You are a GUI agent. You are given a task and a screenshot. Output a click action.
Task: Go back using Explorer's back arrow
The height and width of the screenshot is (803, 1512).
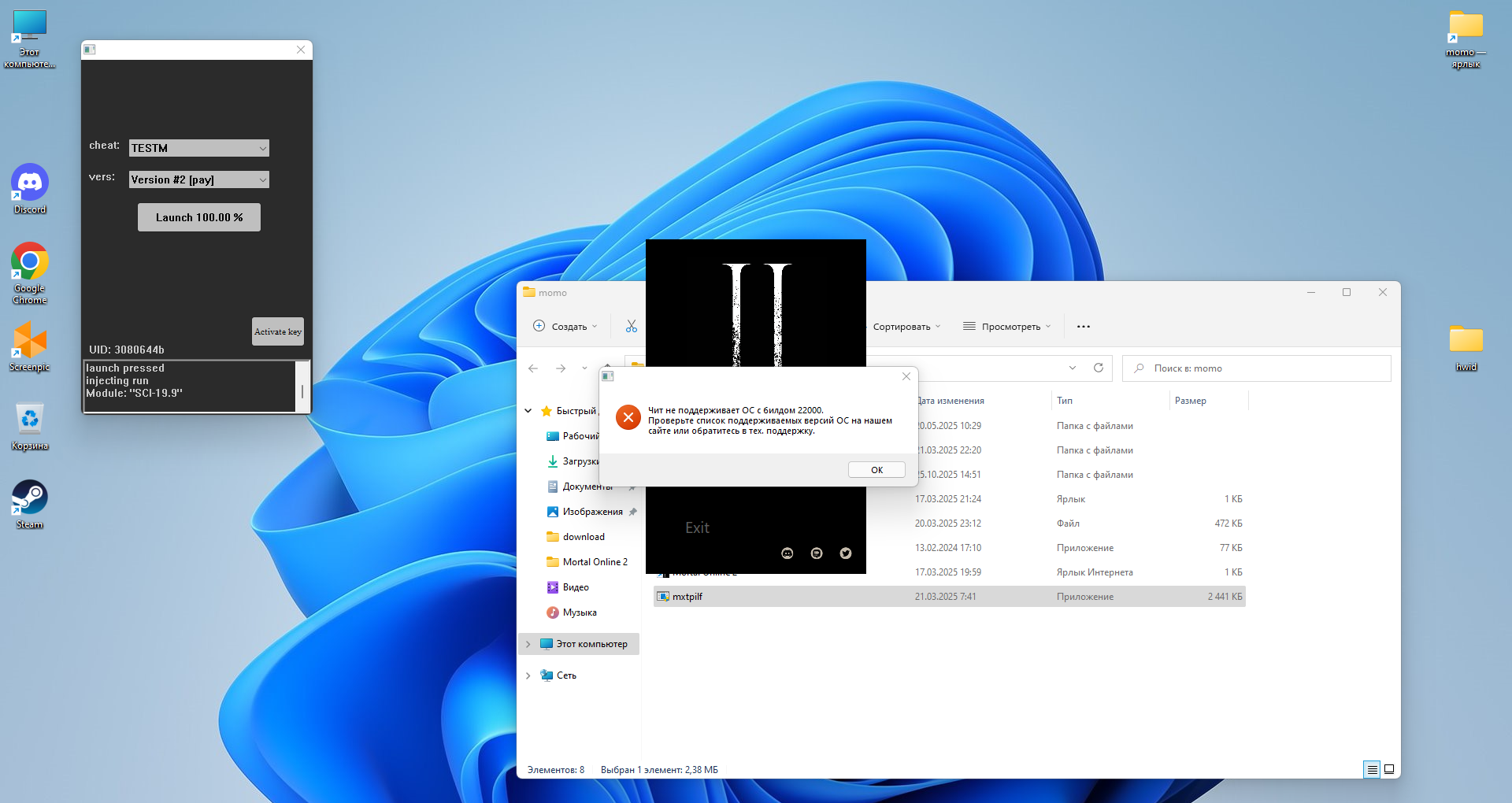tap(533, 368)
